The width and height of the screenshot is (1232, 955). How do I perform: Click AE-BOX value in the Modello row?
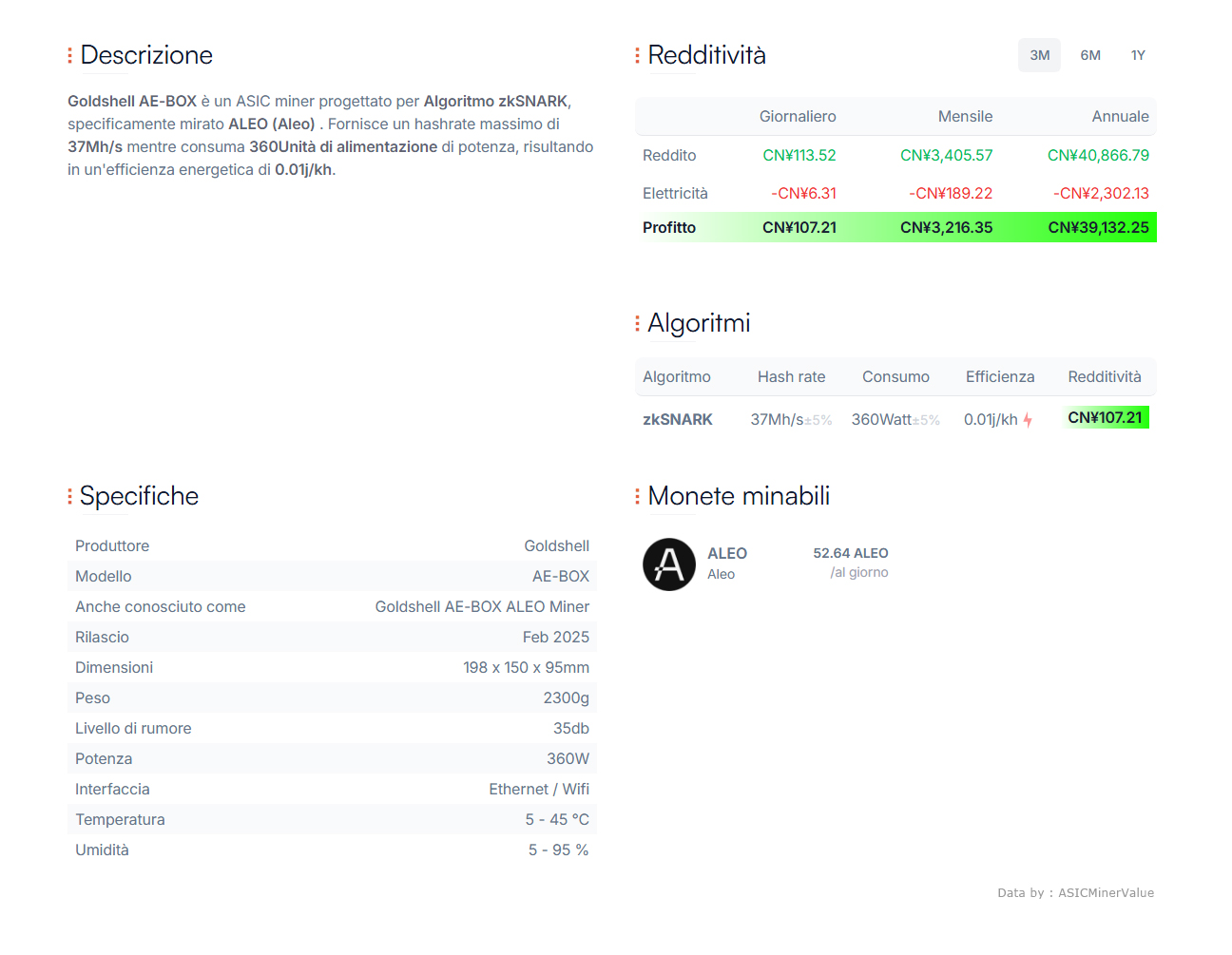[561, 576]
